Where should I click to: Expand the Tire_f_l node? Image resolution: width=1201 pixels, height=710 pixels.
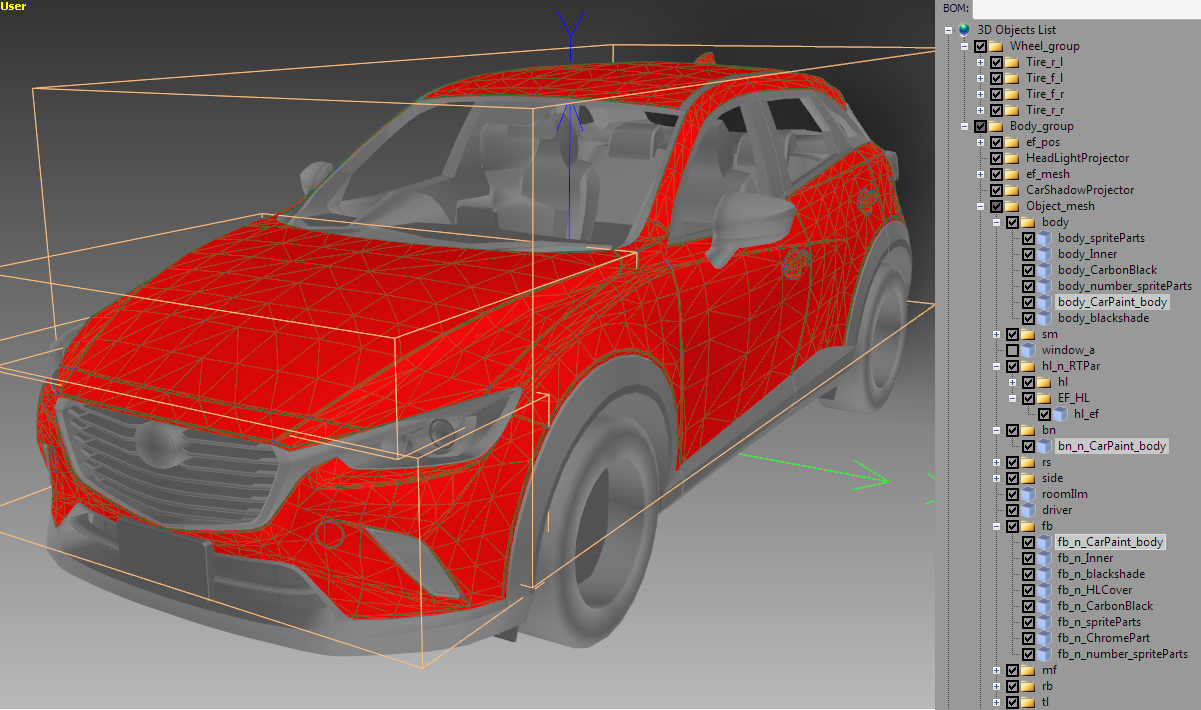pos(981,78)
